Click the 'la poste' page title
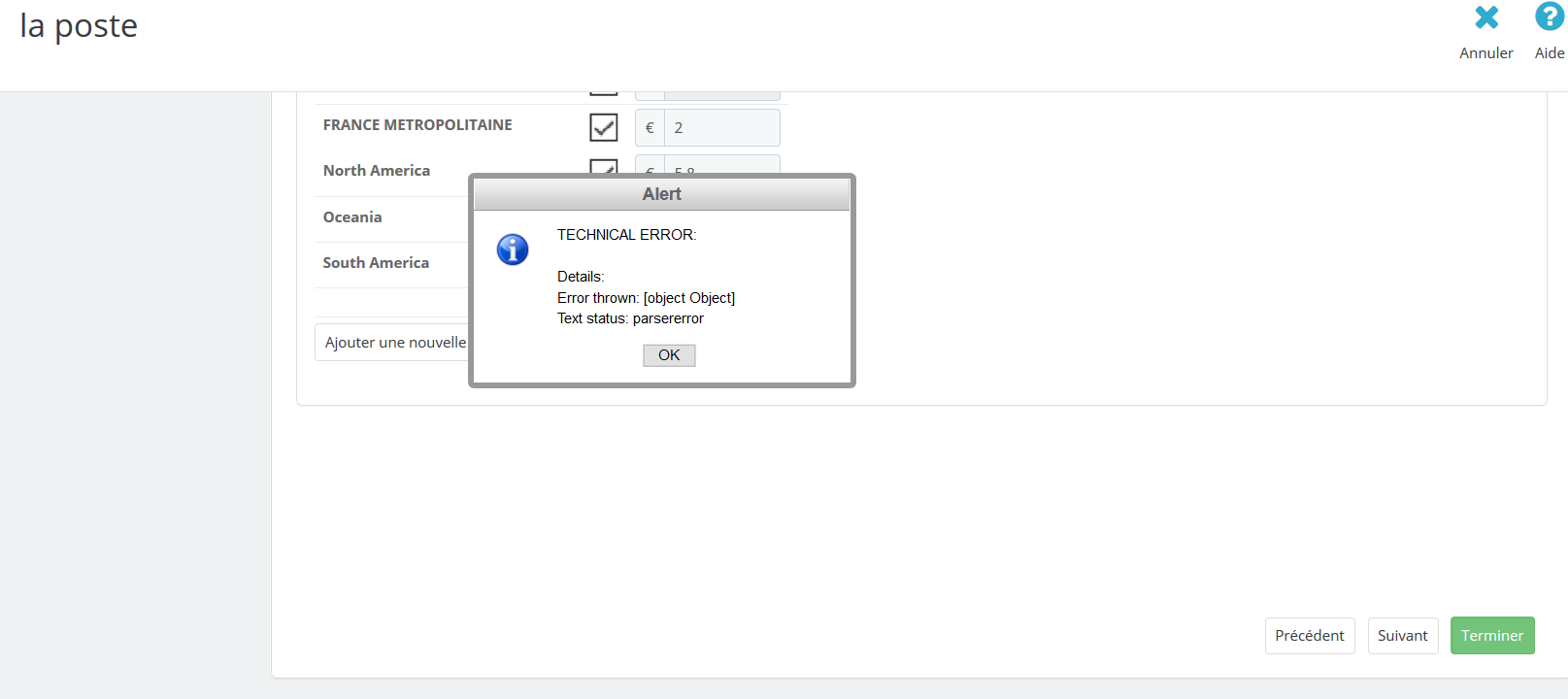Image resolution: width=1568 pixels, height=699 pixels. (x=79, y=26)
